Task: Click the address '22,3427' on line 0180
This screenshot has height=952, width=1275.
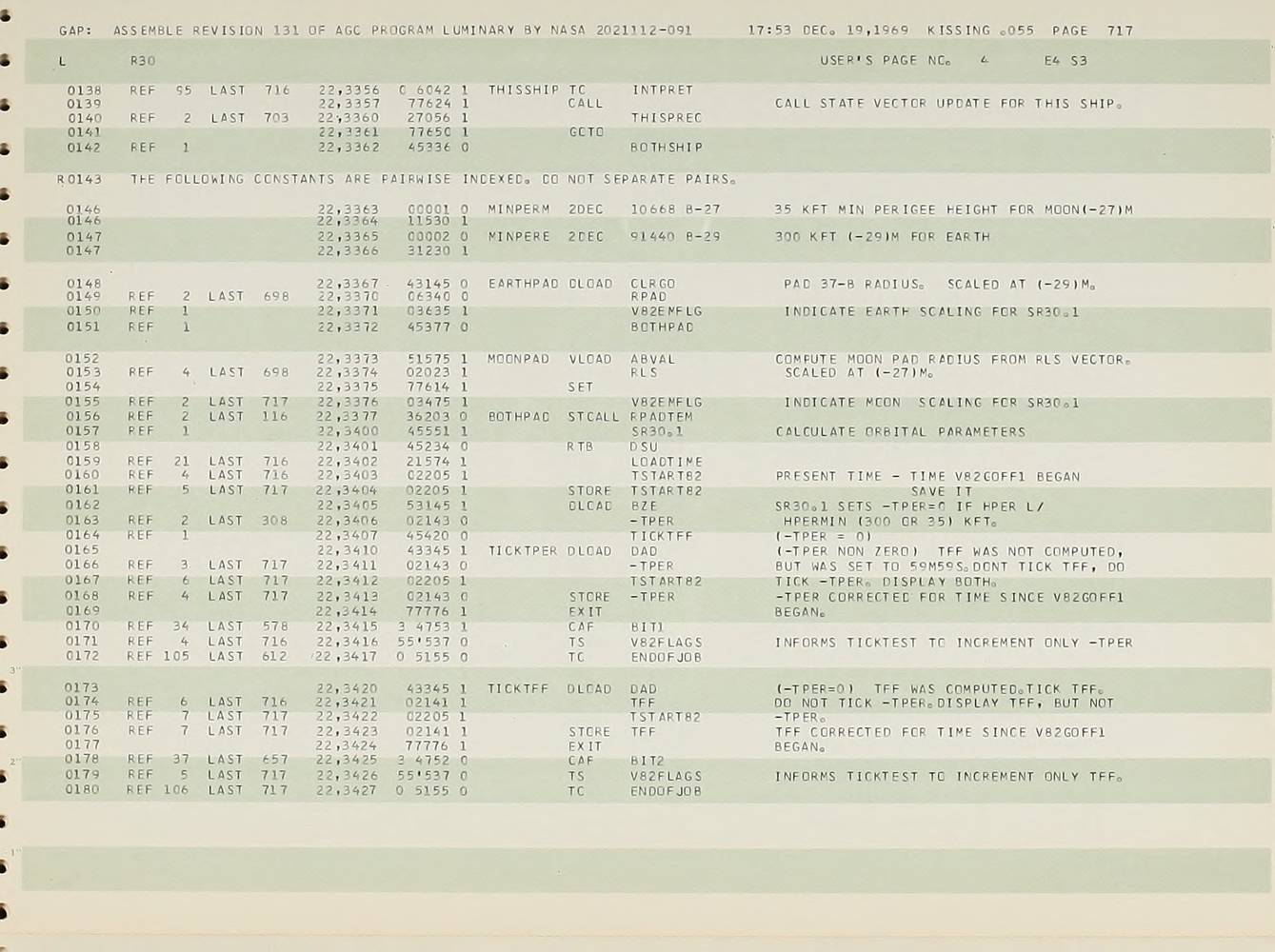Action: (348, 790)
